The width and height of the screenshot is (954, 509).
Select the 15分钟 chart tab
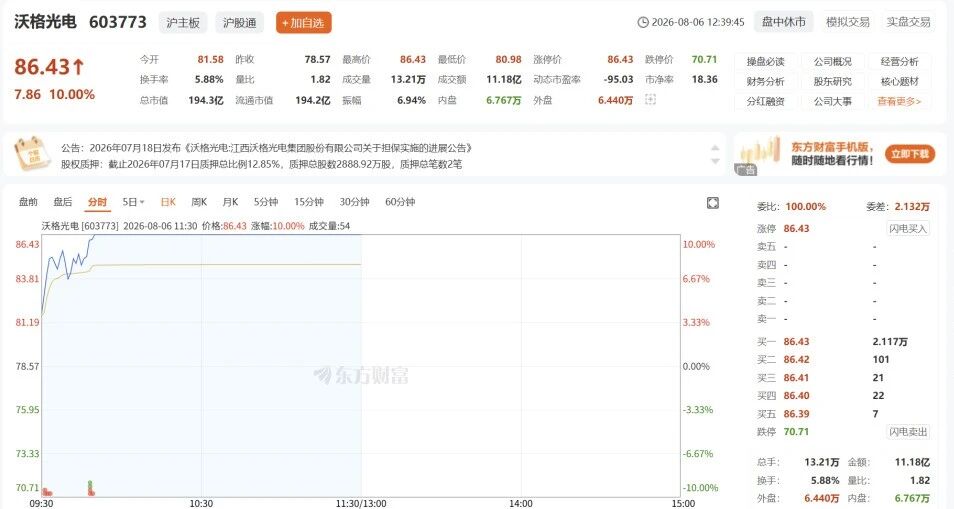click(x=308, y=202)
